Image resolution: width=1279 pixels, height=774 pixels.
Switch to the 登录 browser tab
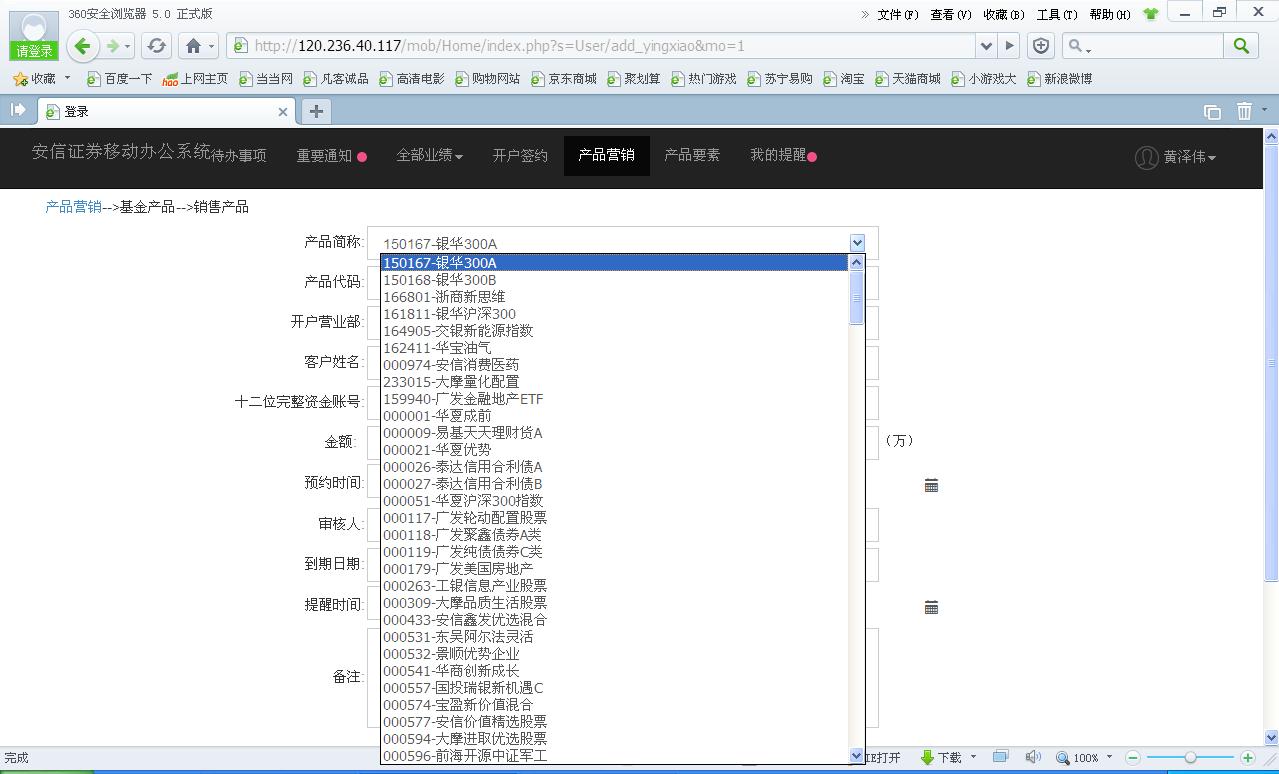click(167, 111)
